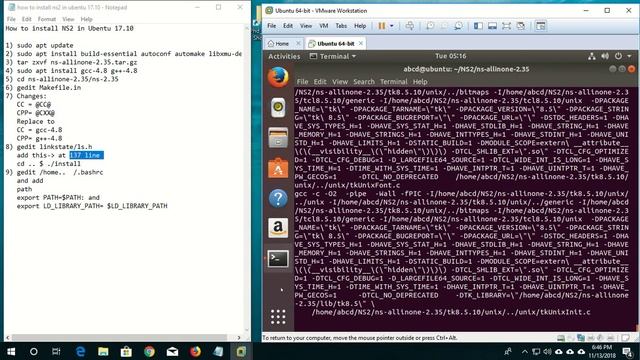
Task: Select the Terminal icon in Ubuntu dock
Action: (278, 258)
